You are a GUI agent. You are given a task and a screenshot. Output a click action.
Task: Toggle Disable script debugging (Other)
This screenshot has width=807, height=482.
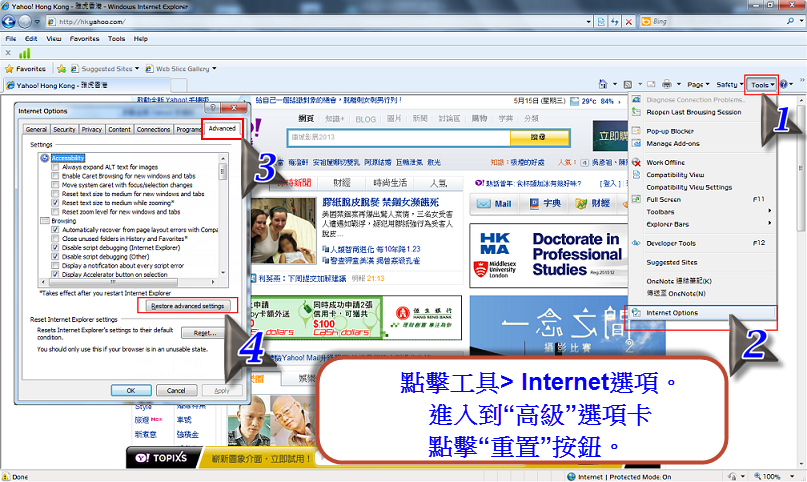(x=55, y=257)
